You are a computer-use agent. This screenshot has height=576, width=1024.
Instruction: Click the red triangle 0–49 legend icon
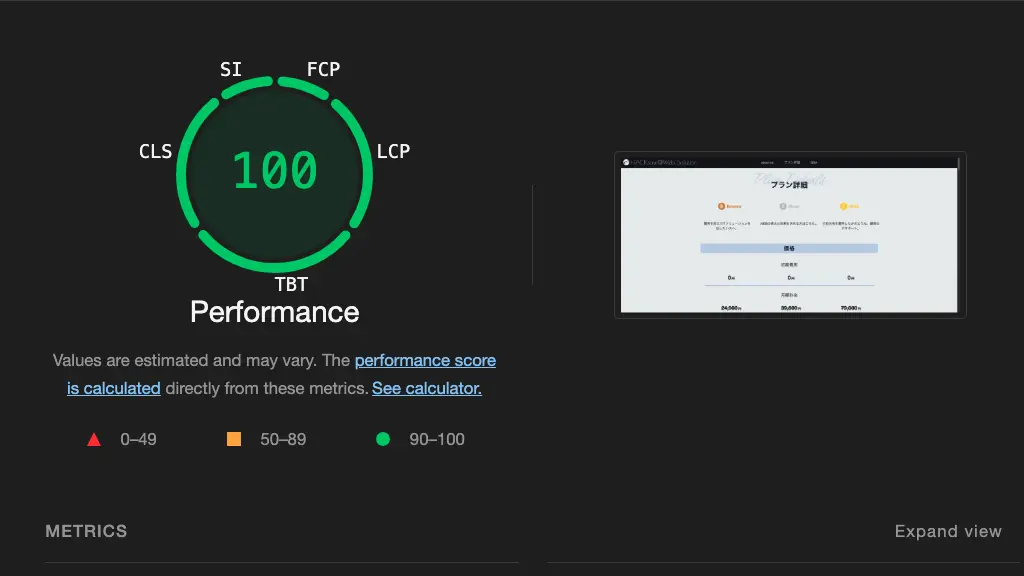pyautogui.click(x=94, y=440)
